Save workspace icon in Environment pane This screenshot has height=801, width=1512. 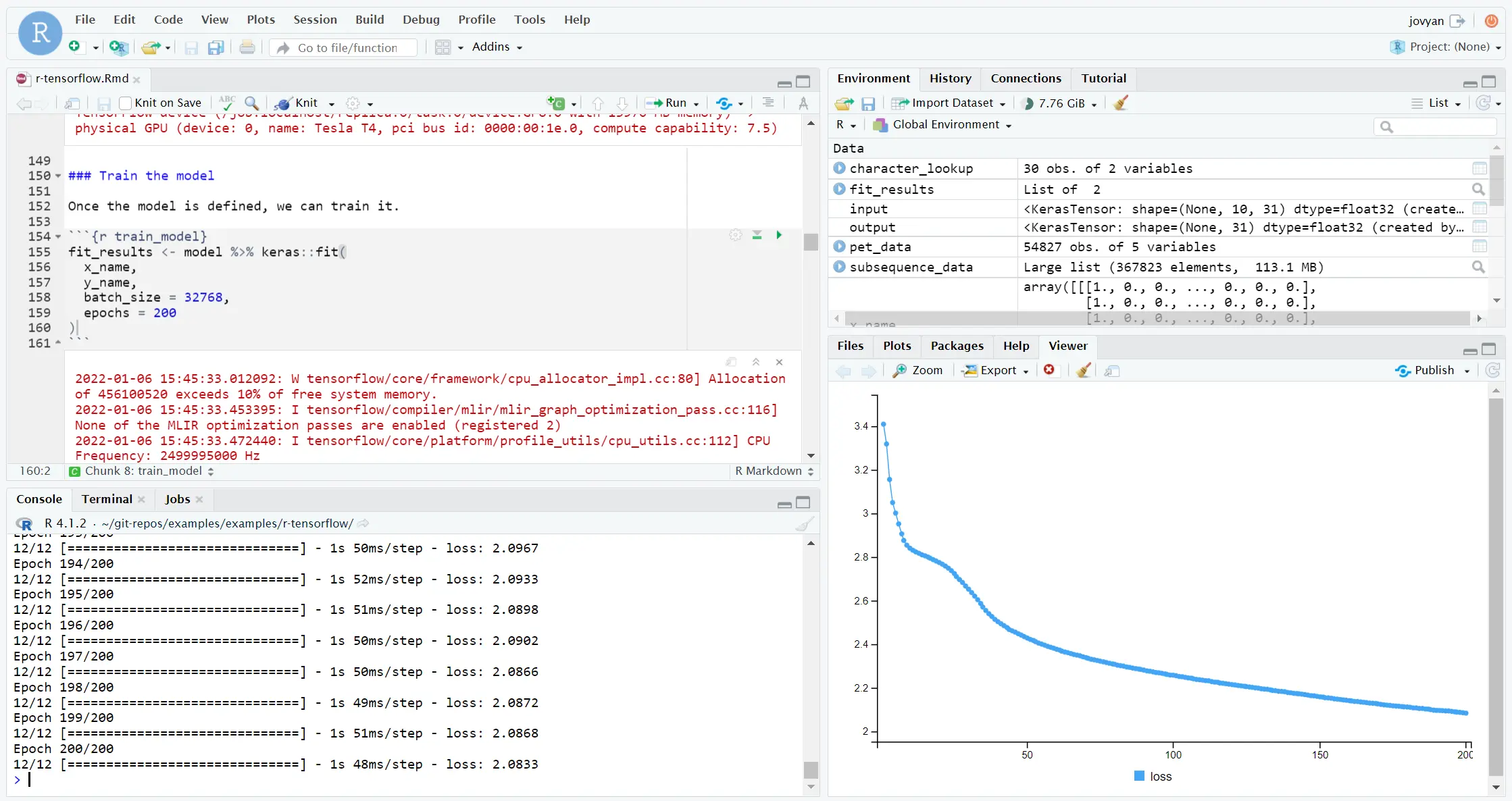(x=868, y=103)
